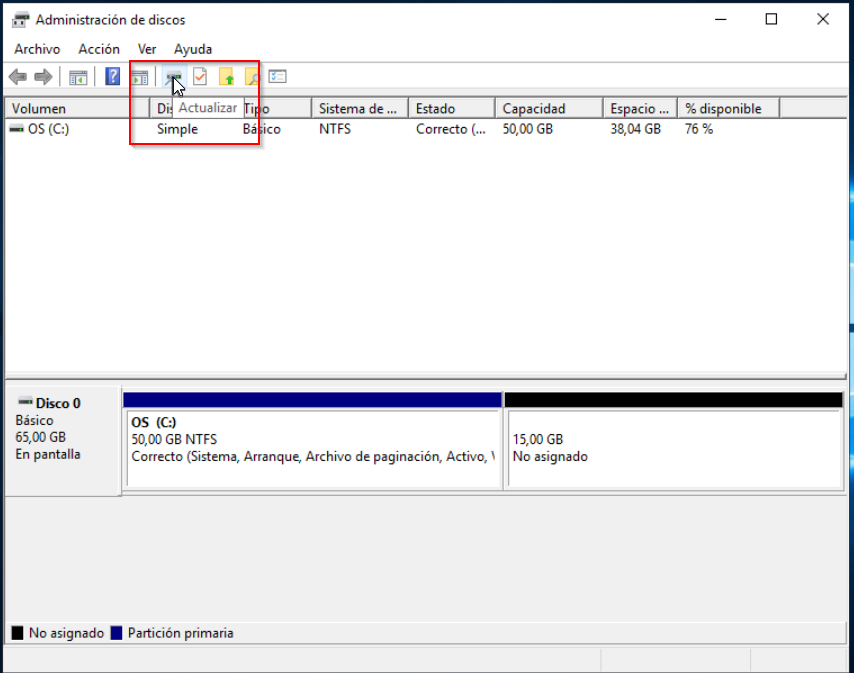This screenshot has height=673, width=854.
Task: Select the 15,00 GB No asignado partition
Action: tap(673, 448)
